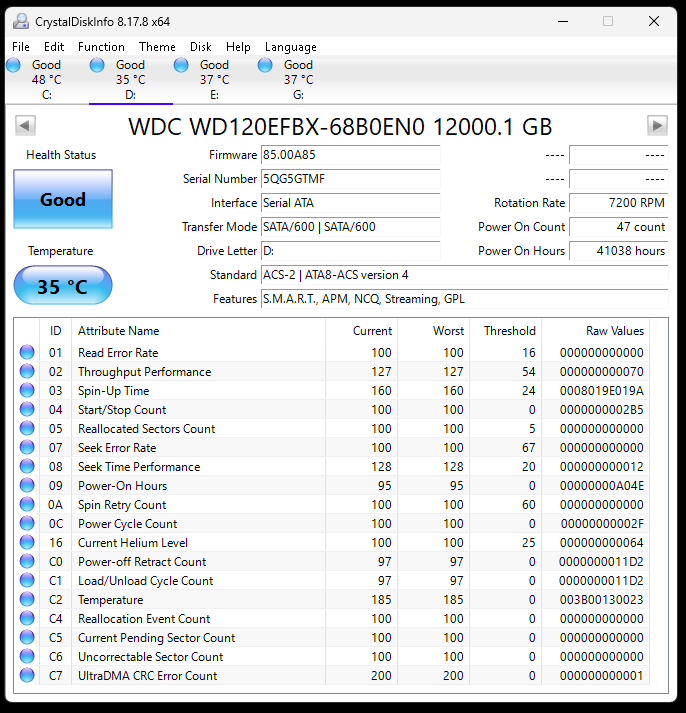Click the ID column header
Viewport: 686px width, 713px height.
[55, 331]
